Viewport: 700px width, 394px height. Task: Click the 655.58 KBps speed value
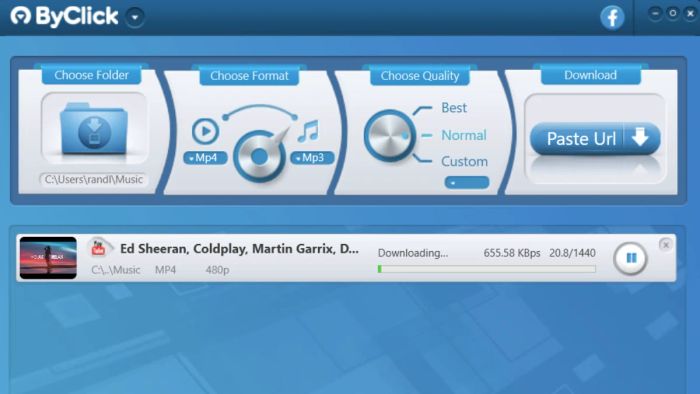(512, 253)
